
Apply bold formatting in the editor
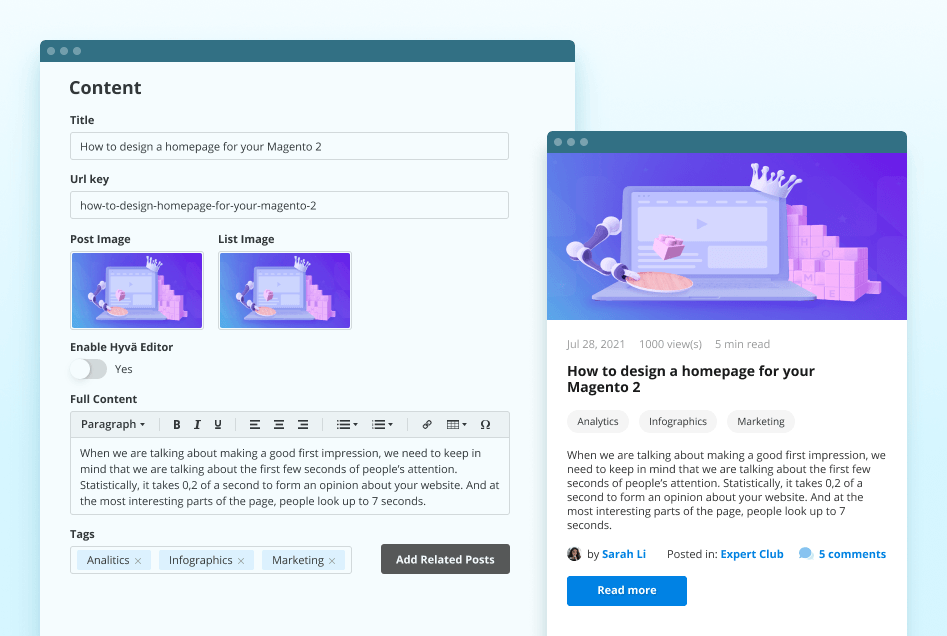[x=177, y=424]
